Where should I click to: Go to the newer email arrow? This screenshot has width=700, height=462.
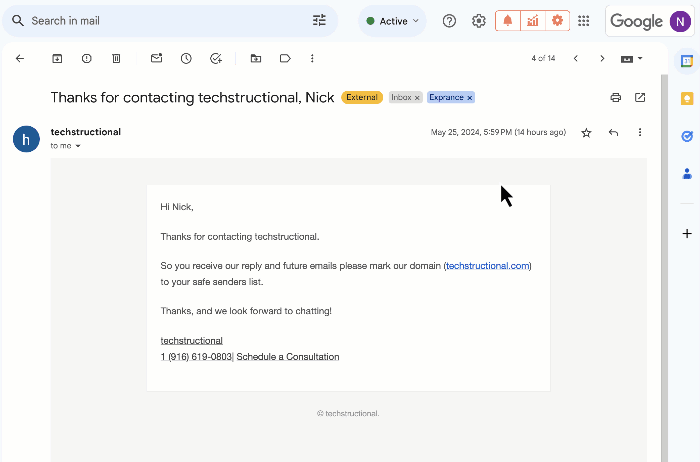576,58
